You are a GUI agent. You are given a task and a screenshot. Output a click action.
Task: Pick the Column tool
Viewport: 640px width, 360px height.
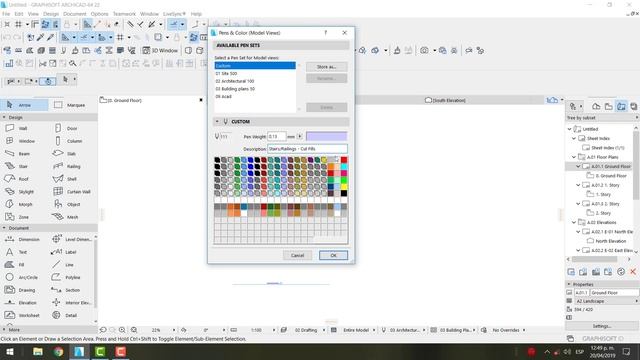69,141
